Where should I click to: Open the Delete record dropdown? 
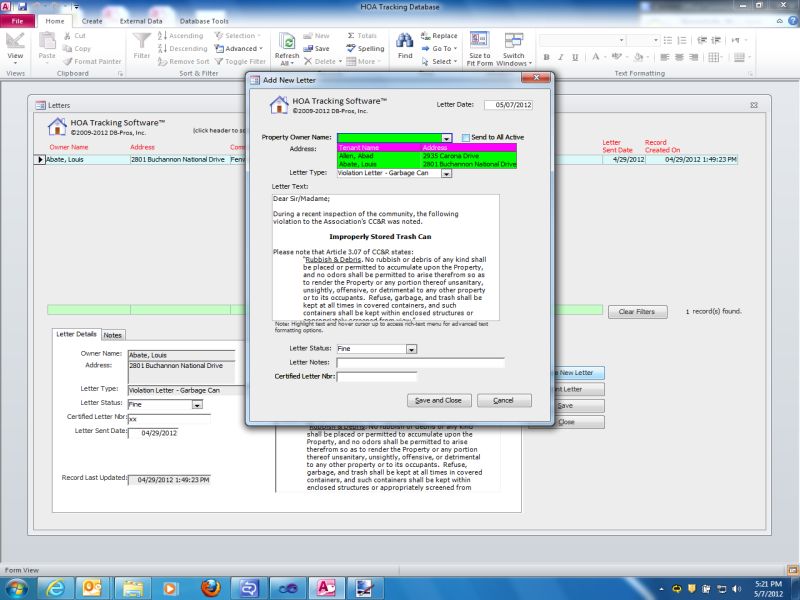coord(322,61)
